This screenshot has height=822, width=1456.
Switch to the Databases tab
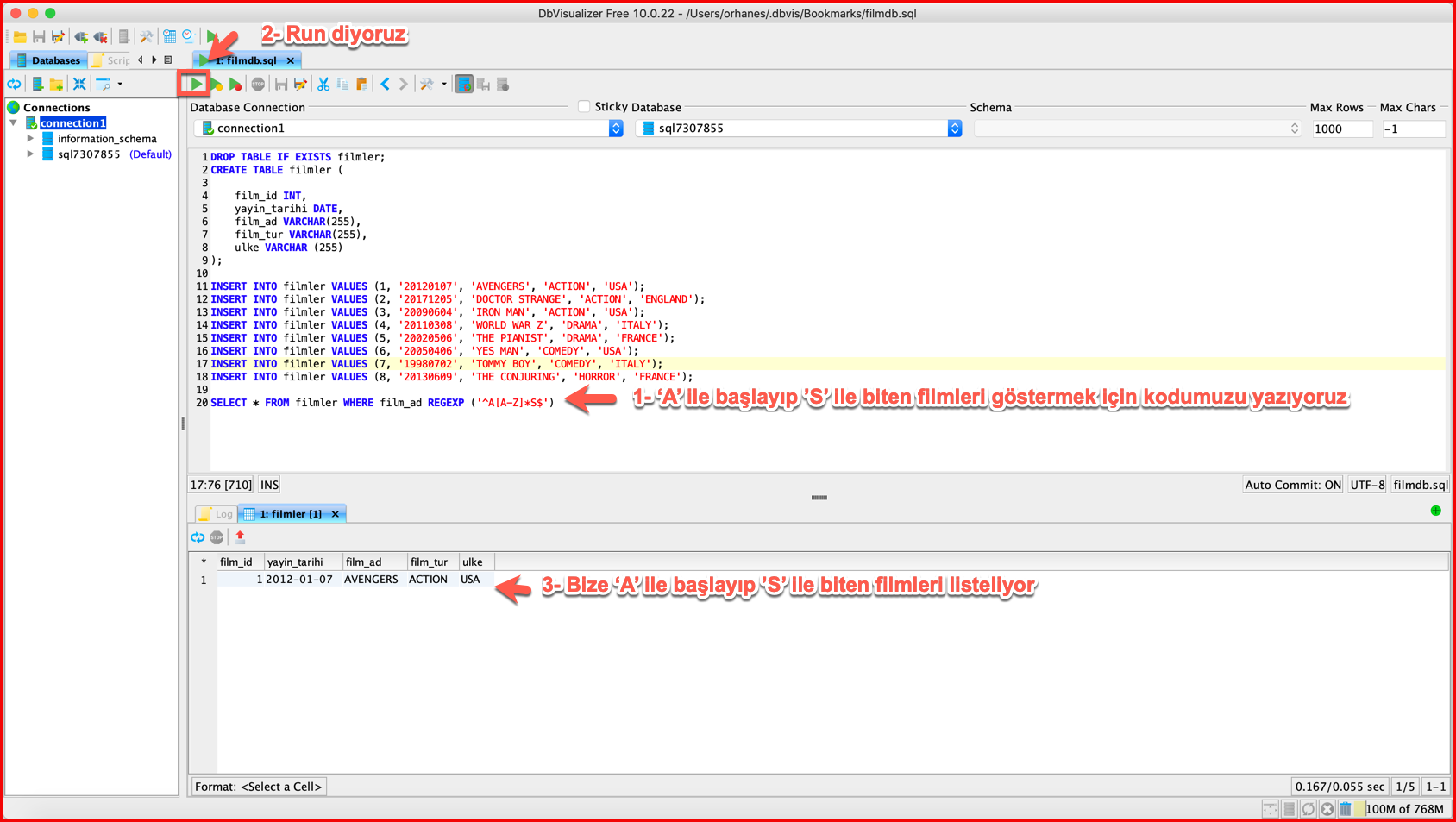pyautogui.click(x=48, y=60)
